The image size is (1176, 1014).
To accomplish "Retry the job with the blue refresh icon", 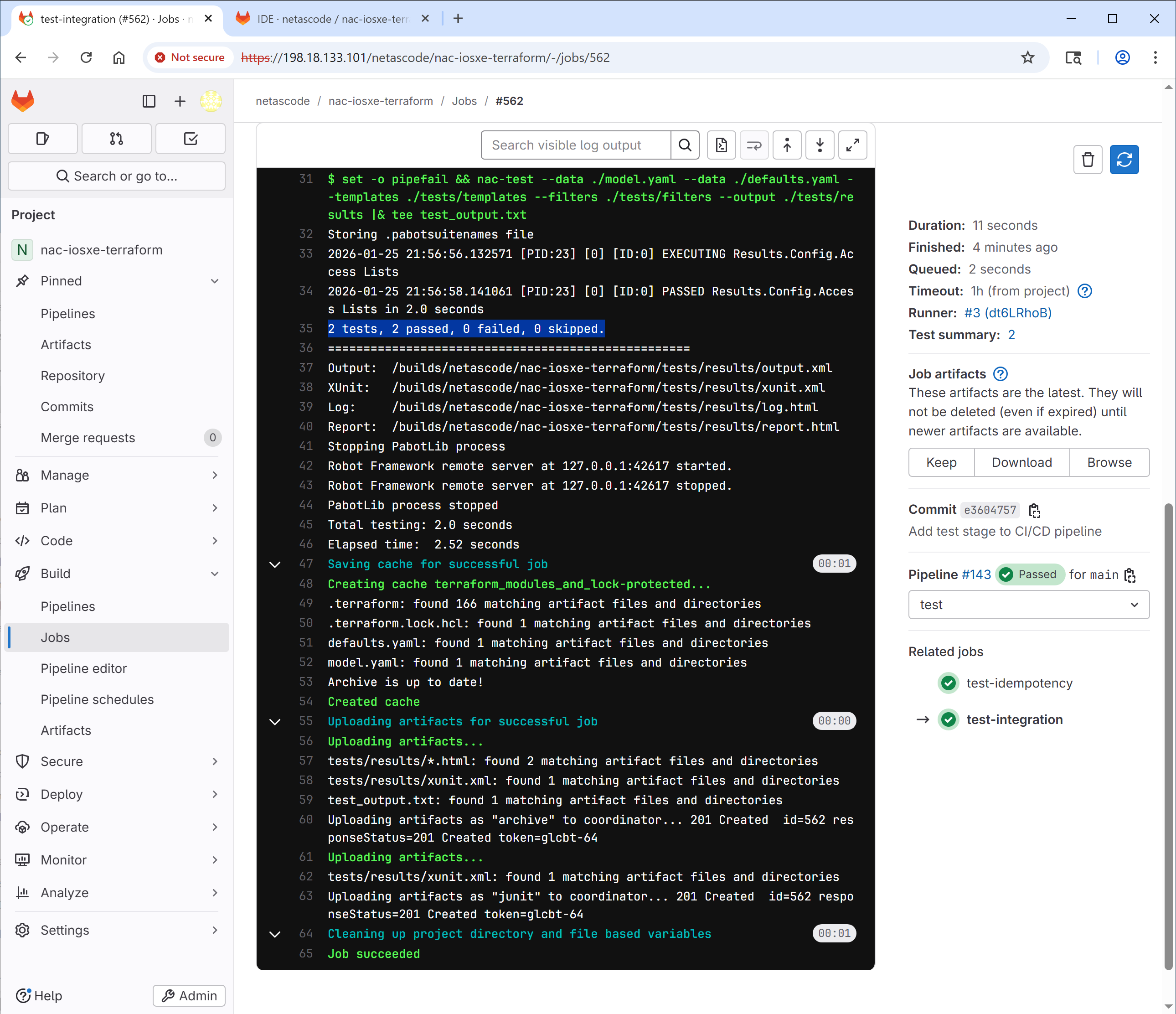I will (x=1124, y=160).
